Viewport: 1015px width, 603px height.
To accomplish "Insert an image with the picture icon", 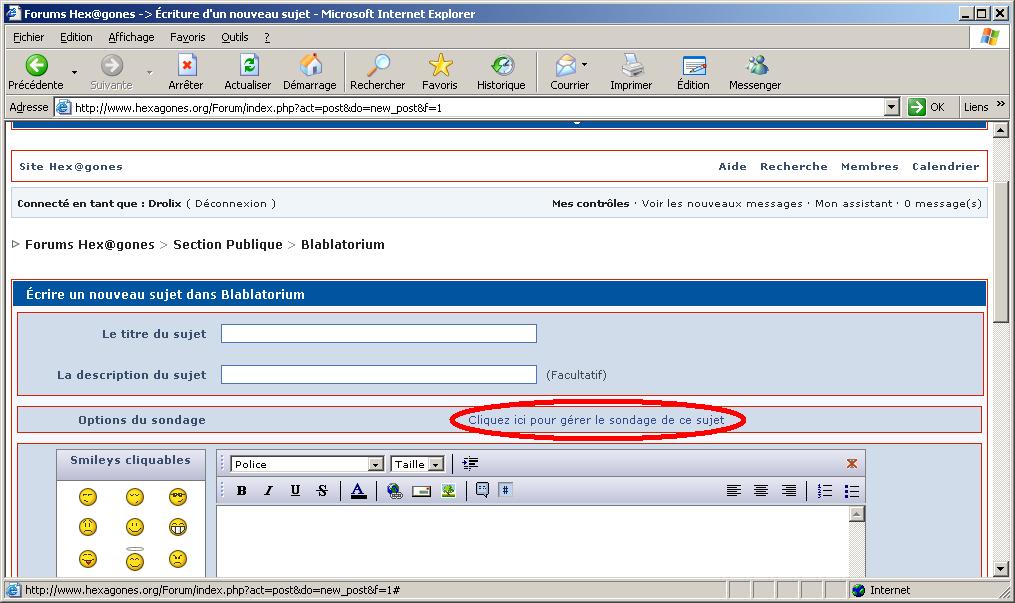I will 448,491.
